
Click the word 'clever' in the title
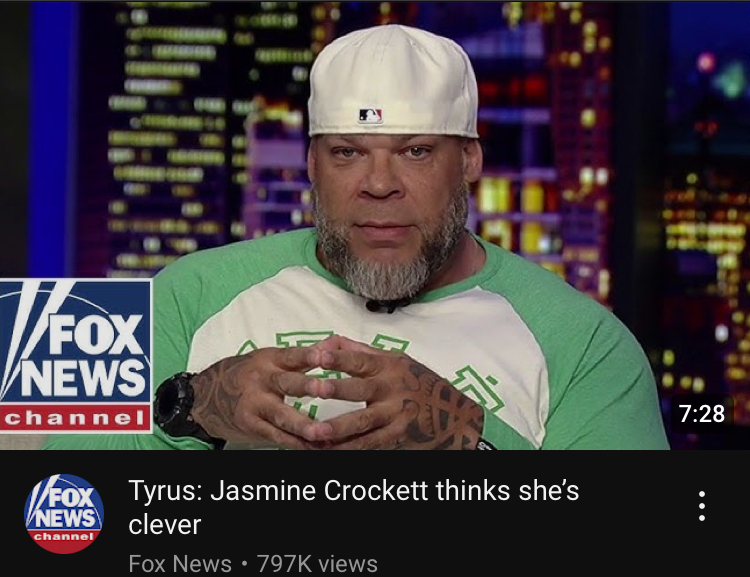click(165, 525)
